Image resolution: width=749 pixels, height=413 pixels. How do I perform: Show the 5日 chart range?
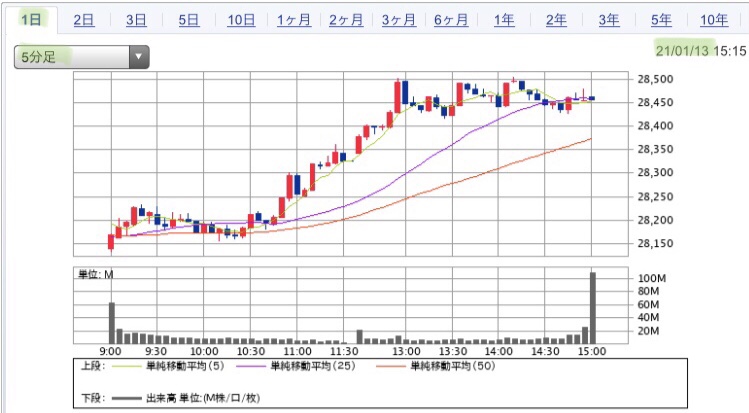(189, 20)
